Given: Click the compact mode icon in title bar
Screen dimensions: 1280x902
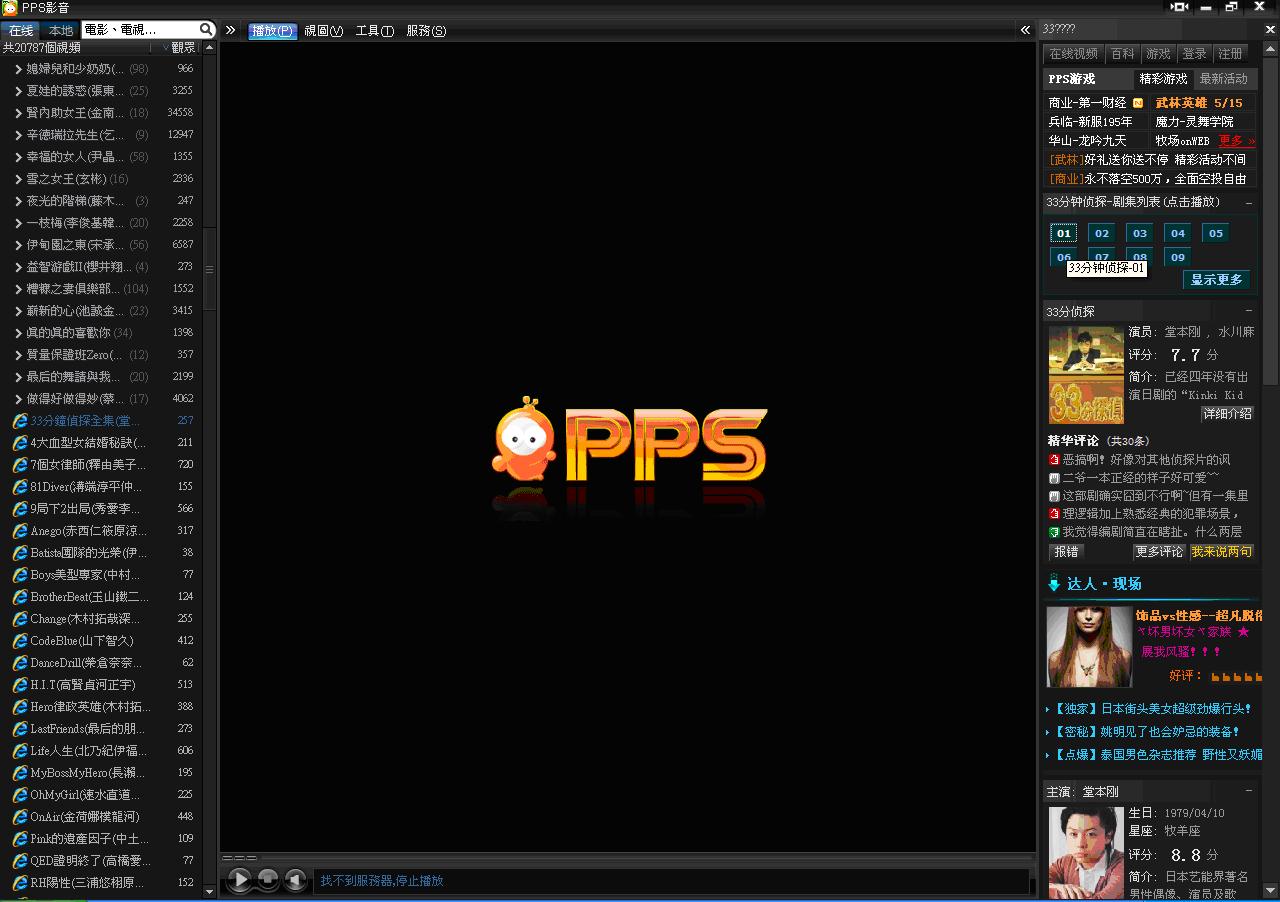Looking at the screenshot, I should pos(1180,7).
